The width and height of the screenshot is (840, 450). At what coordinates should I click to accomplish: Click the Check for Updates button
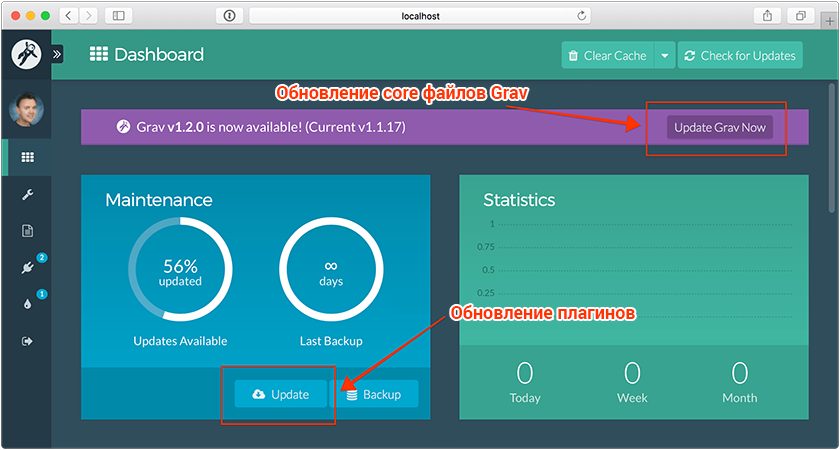[740, 55]
